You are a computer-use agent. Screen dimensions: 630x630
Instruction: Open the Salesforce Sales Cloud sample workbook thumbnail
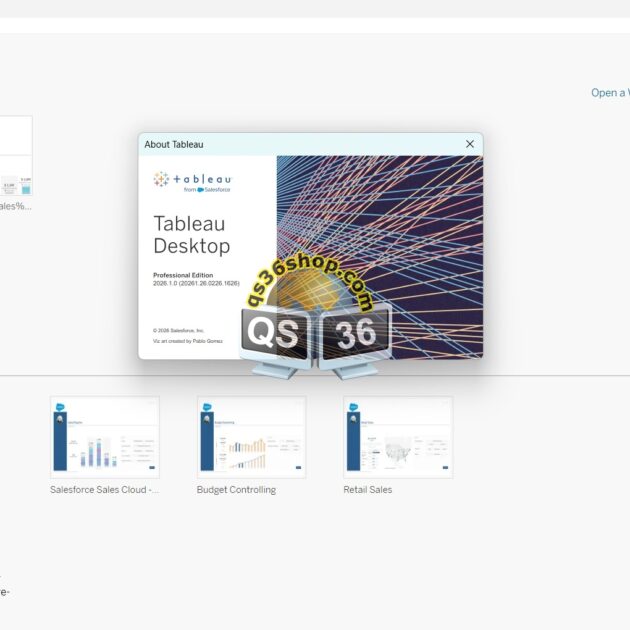pyautogui.click(x=105, y=437)
